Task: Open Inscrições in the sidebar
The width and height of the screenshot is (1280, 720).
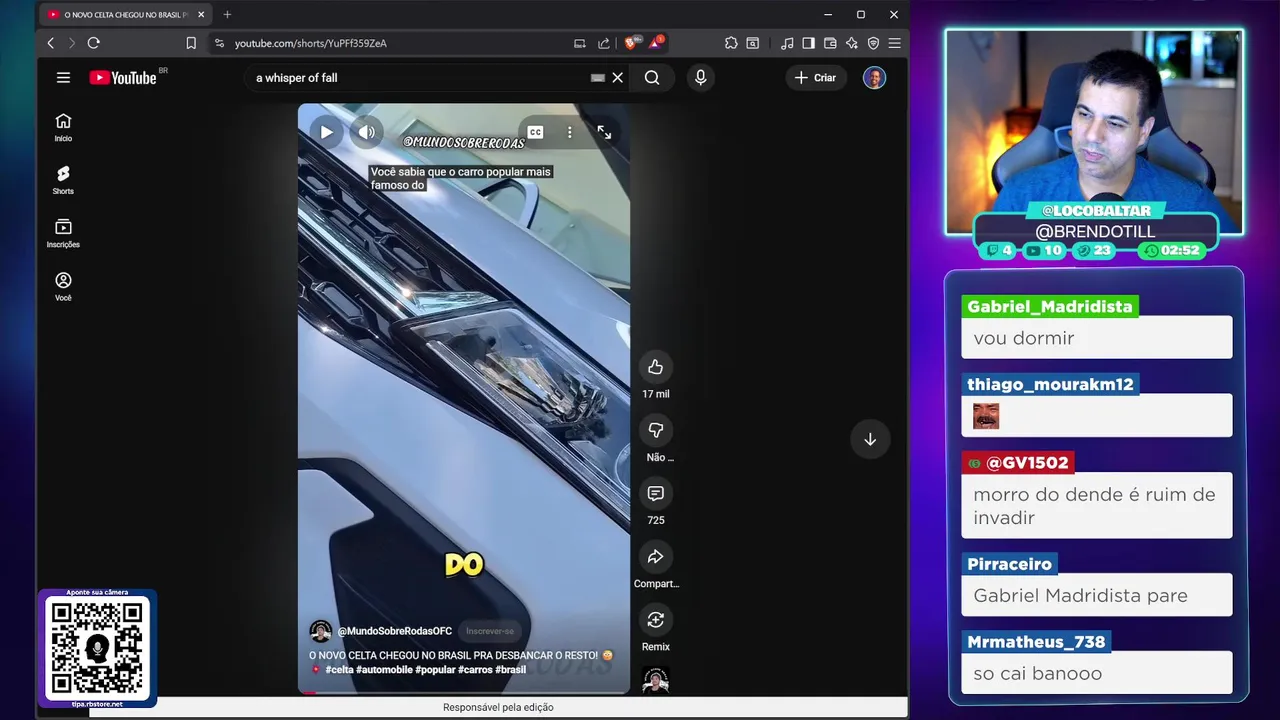Action: [63, 233]
